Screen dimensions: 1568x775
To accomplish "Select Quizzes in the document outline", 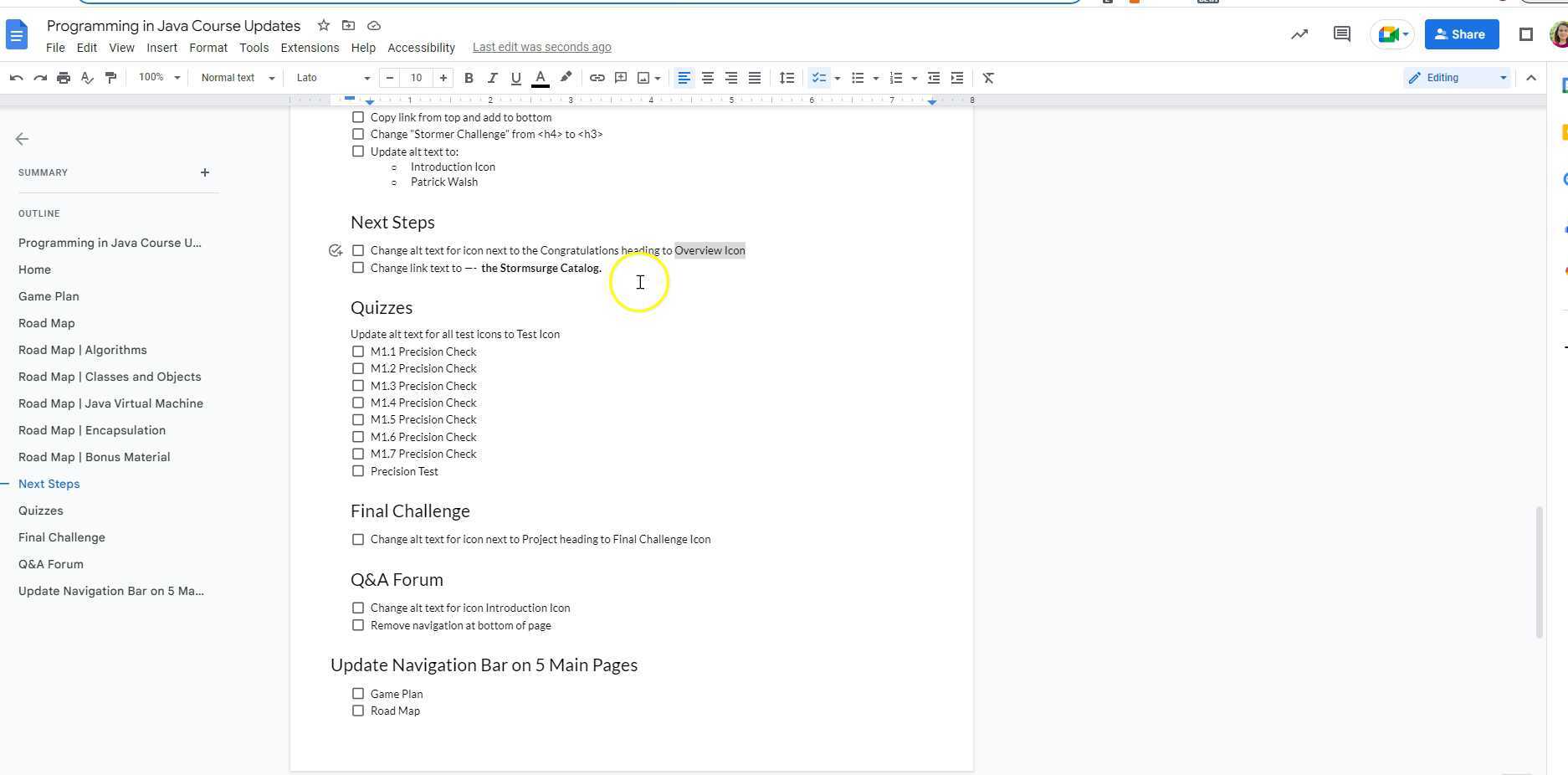I will 41,511.
